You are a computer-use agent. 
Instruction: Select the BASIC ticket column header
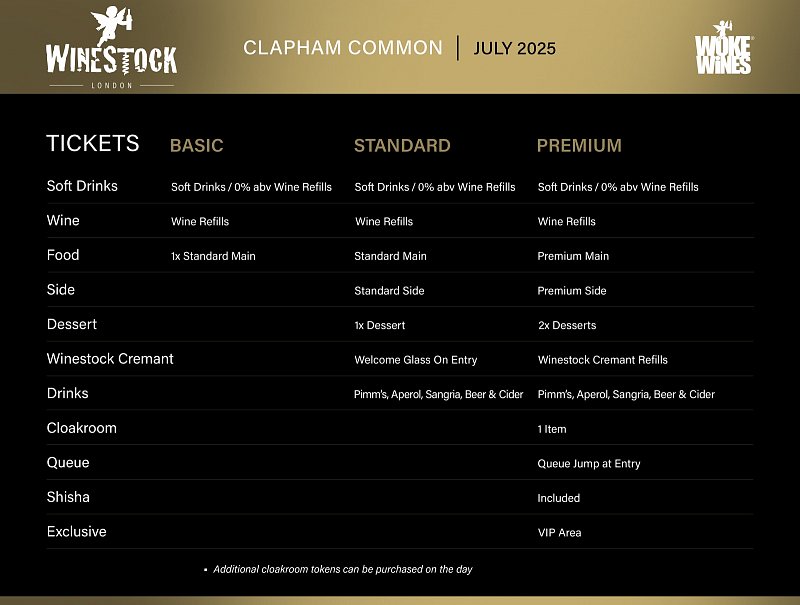pyautogui.click(x=196, y=145)
